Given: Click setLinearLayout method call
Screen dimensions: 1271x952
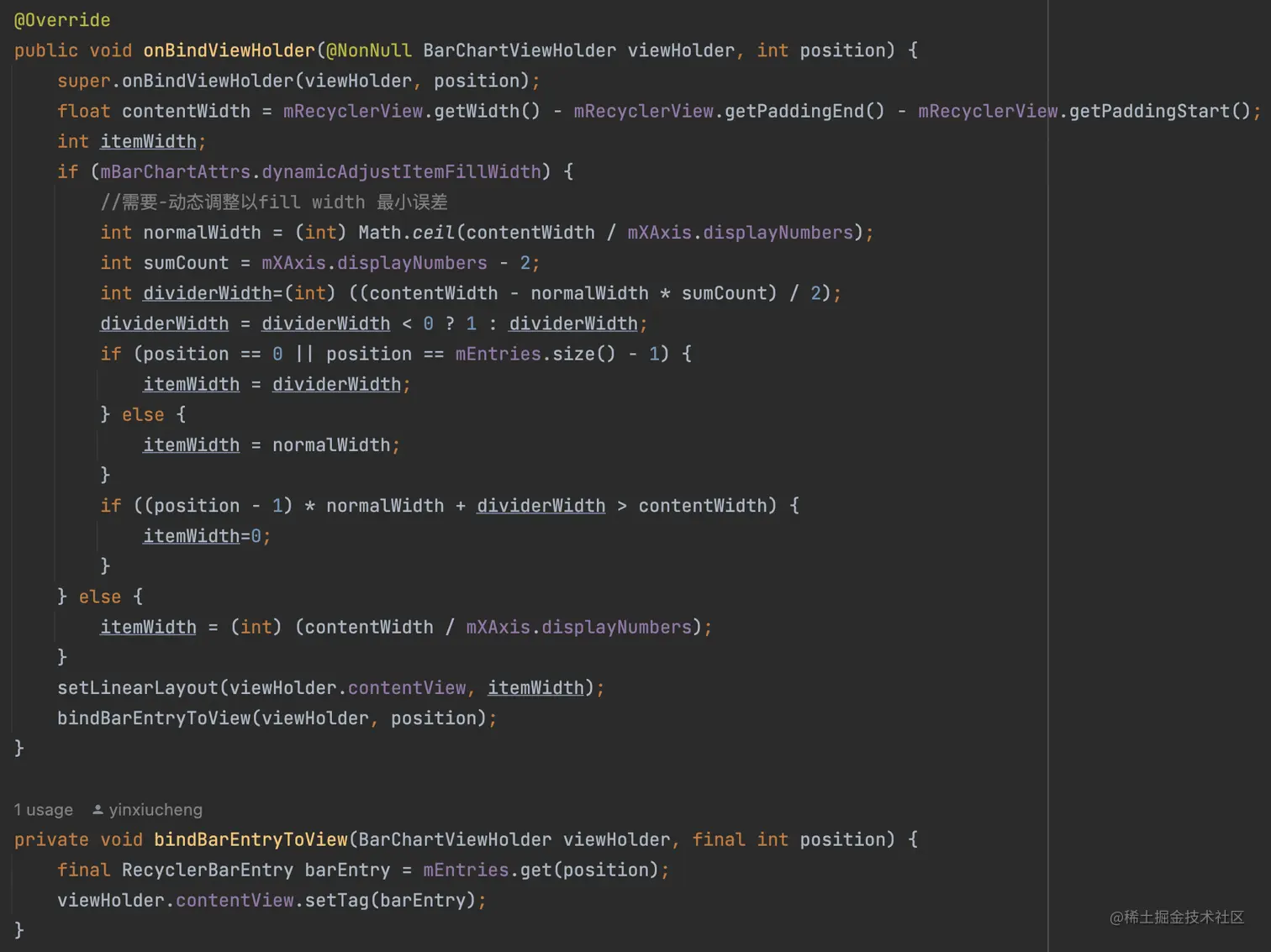Looking at the screenshot, I should tap(138, 687).
